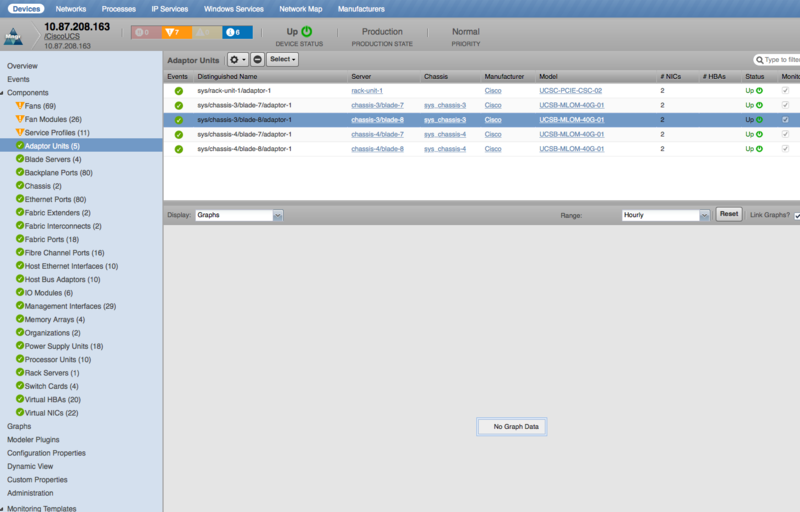
Task: Open the gear actions menu in Adaptor Units toolbar
Action: click(x=238, y=60)
